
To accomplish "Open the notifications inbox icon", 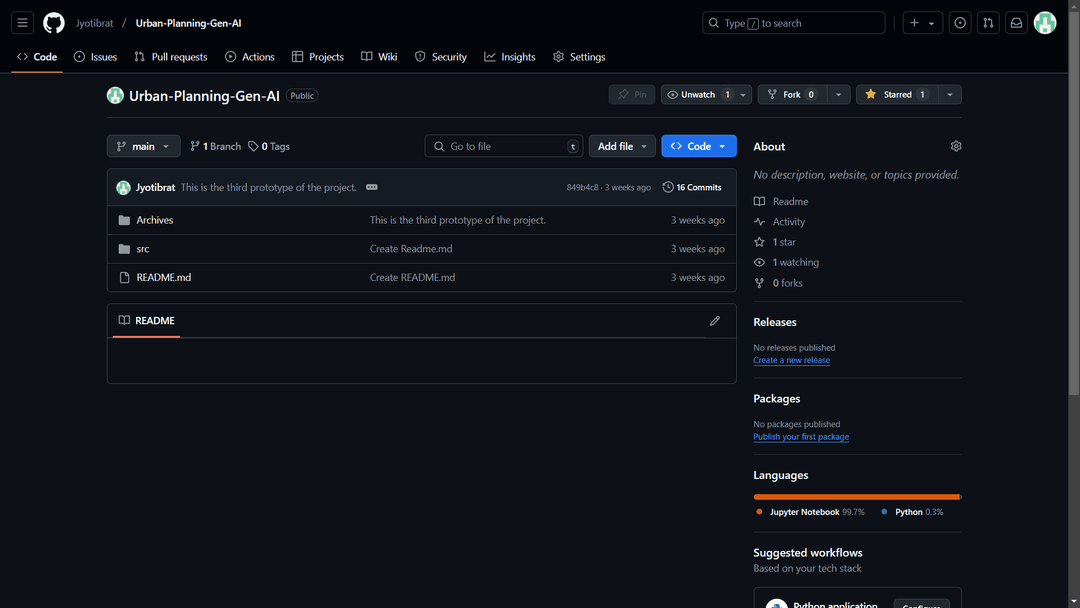I will point(1016,23).
